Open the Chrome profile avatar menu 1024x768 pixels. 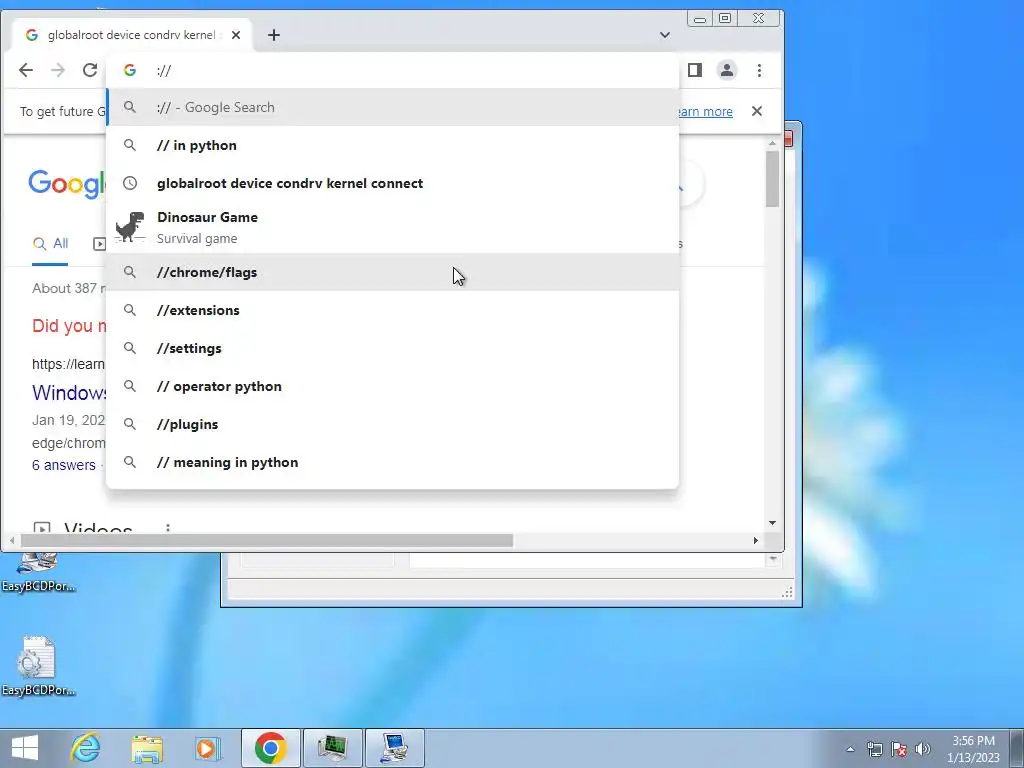727,70
